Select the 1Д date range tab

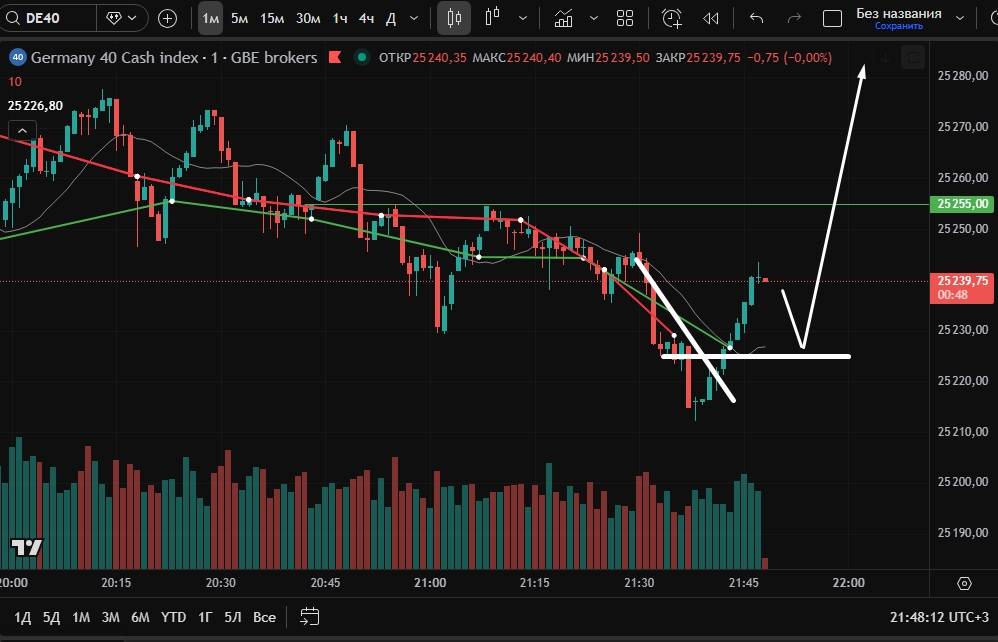pyautogui.click(x=23, y=616)
